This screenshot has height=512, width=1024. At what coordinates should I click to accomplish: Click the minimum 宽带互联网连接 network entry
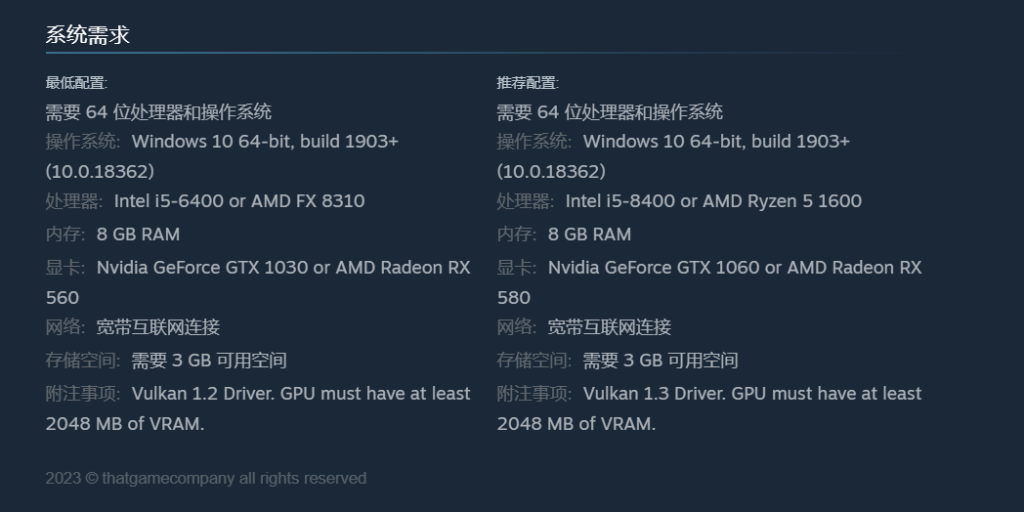(158, 327)
